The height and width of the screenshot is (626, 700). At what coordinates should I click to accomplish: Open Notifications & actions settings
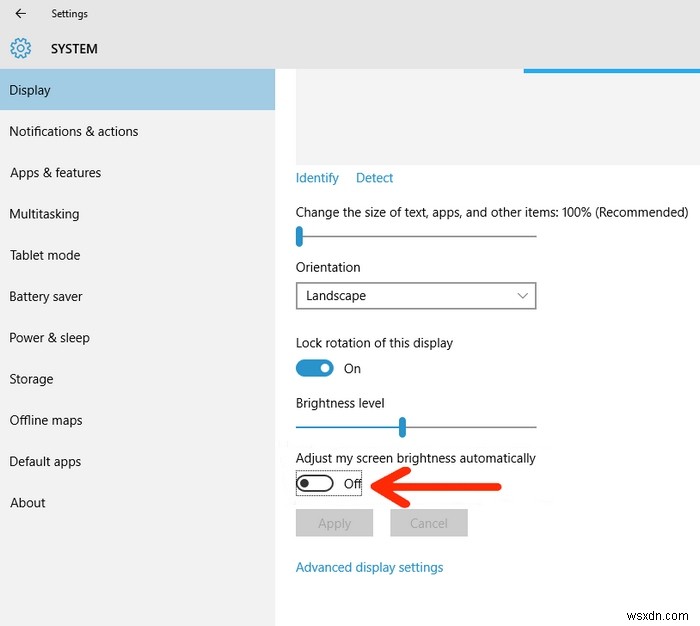(x=138, y=131)
